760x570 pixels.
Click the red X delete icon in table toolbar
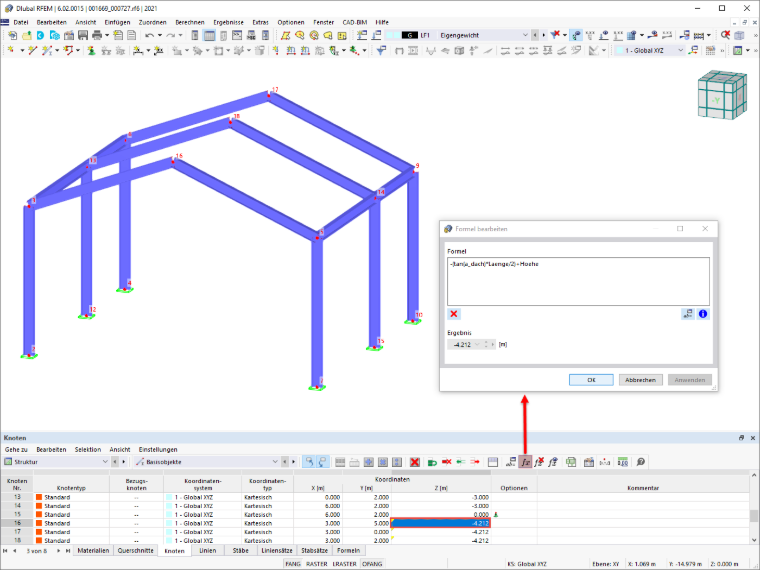coord(414,462)
